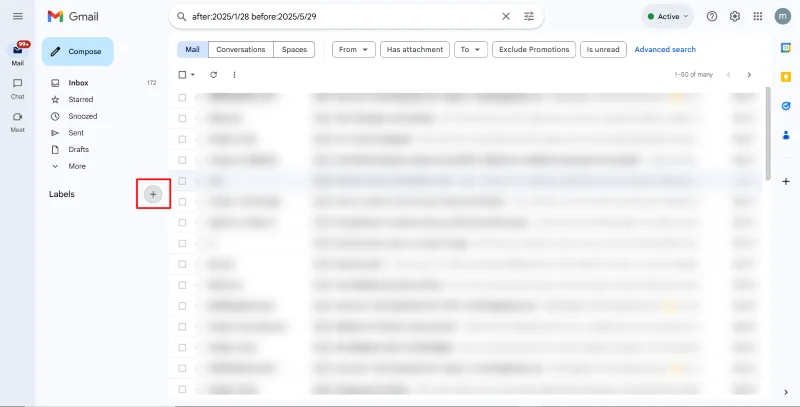The height and width of the screenshot is (407, 800).
Task: Toggle the Exclude Promotions filter
Action: [534, 49]
